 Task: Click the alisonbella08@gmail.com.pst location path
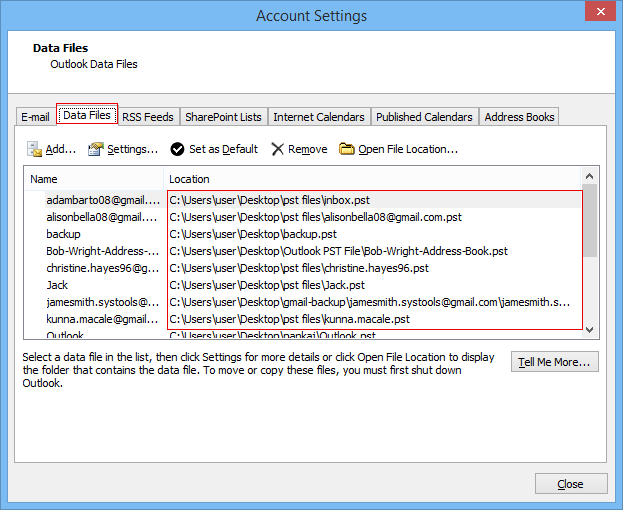pyautogui.click(x=315, y=217)
